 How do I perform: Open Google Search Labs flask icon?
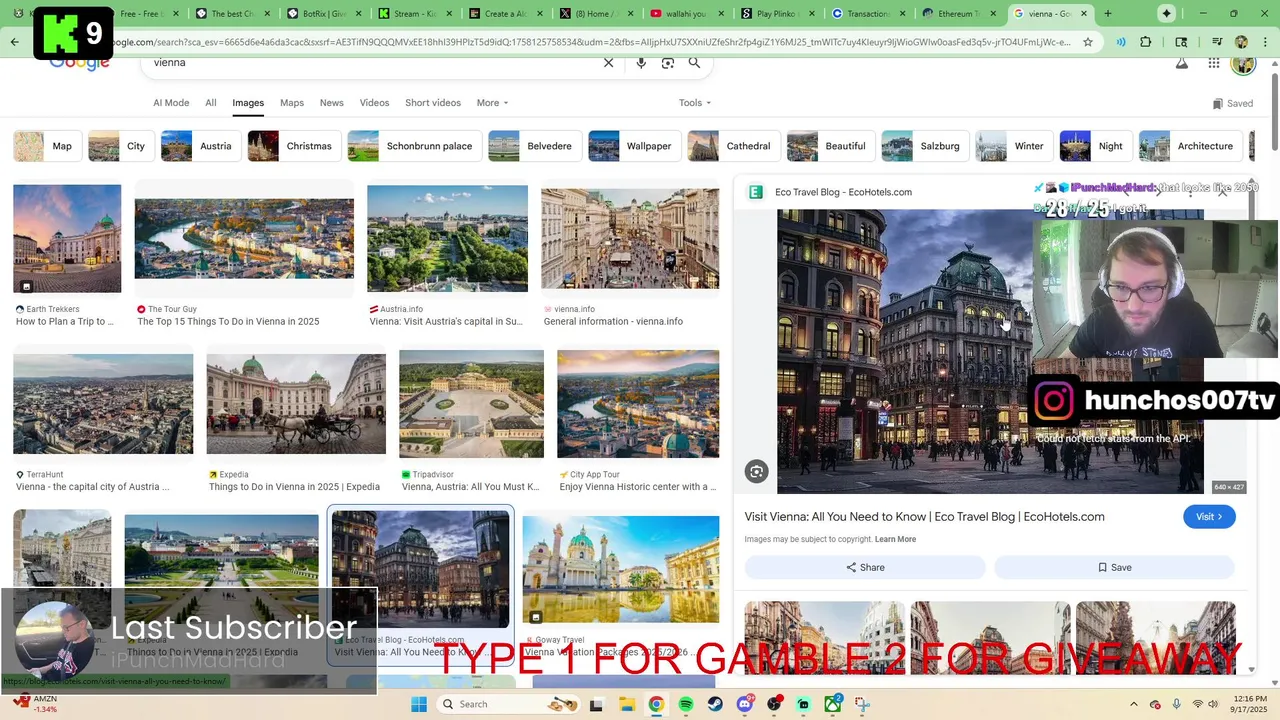(x=1182, y=62)
